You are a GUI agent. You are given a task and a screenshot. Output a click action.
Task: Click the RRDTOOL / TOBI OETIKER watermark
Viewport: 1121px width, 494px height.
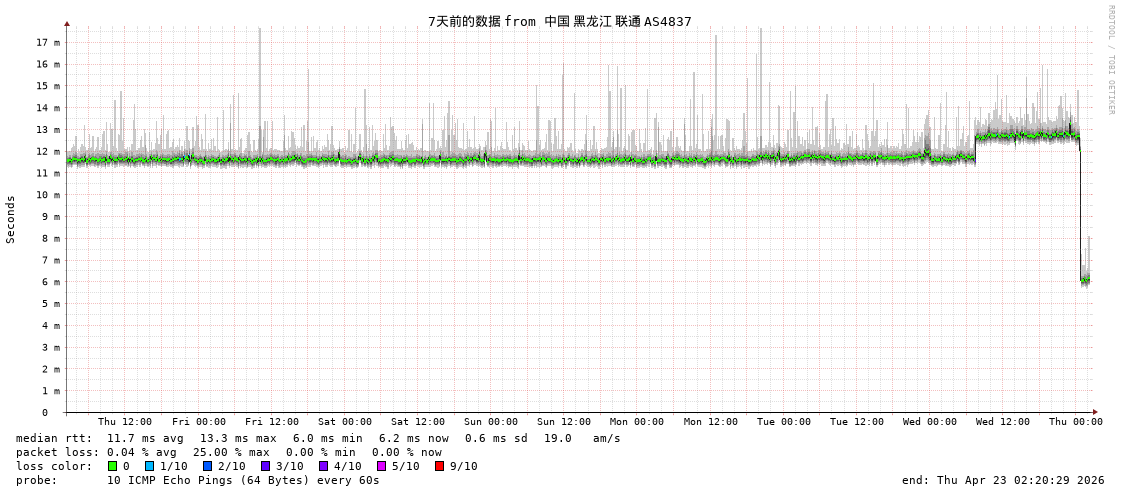point(1110,60)
